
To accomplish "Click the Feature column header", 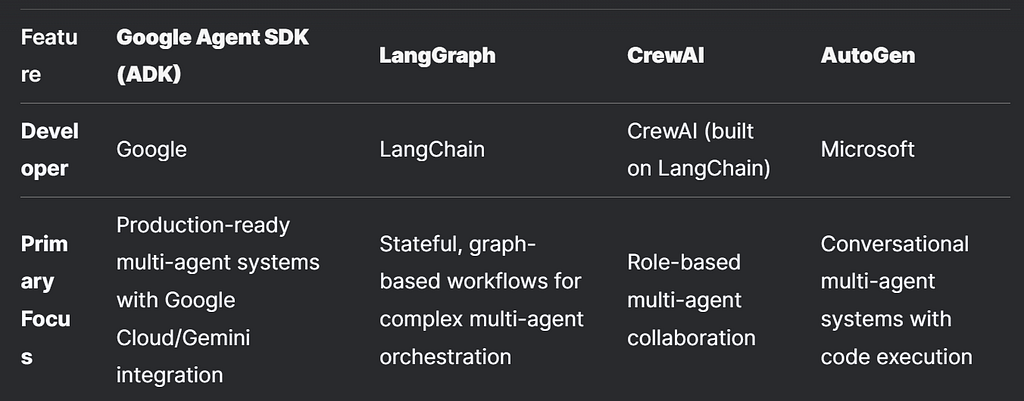I will (50, 56).
